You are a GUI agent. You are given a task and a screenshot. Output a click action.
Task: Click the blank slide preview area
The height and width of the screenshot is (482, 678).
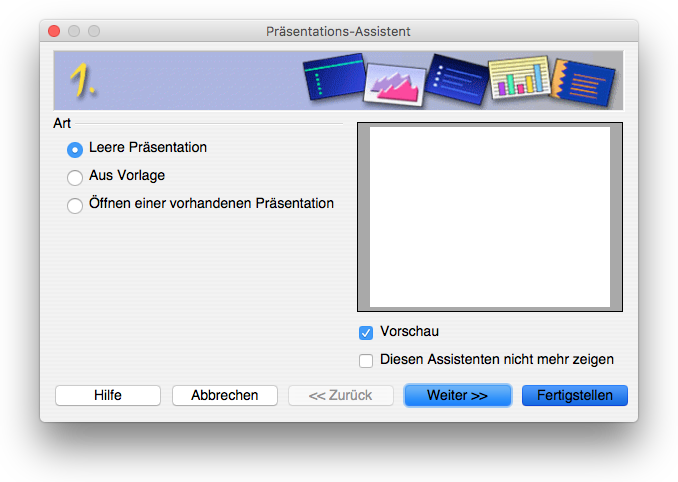pos(490,217)
